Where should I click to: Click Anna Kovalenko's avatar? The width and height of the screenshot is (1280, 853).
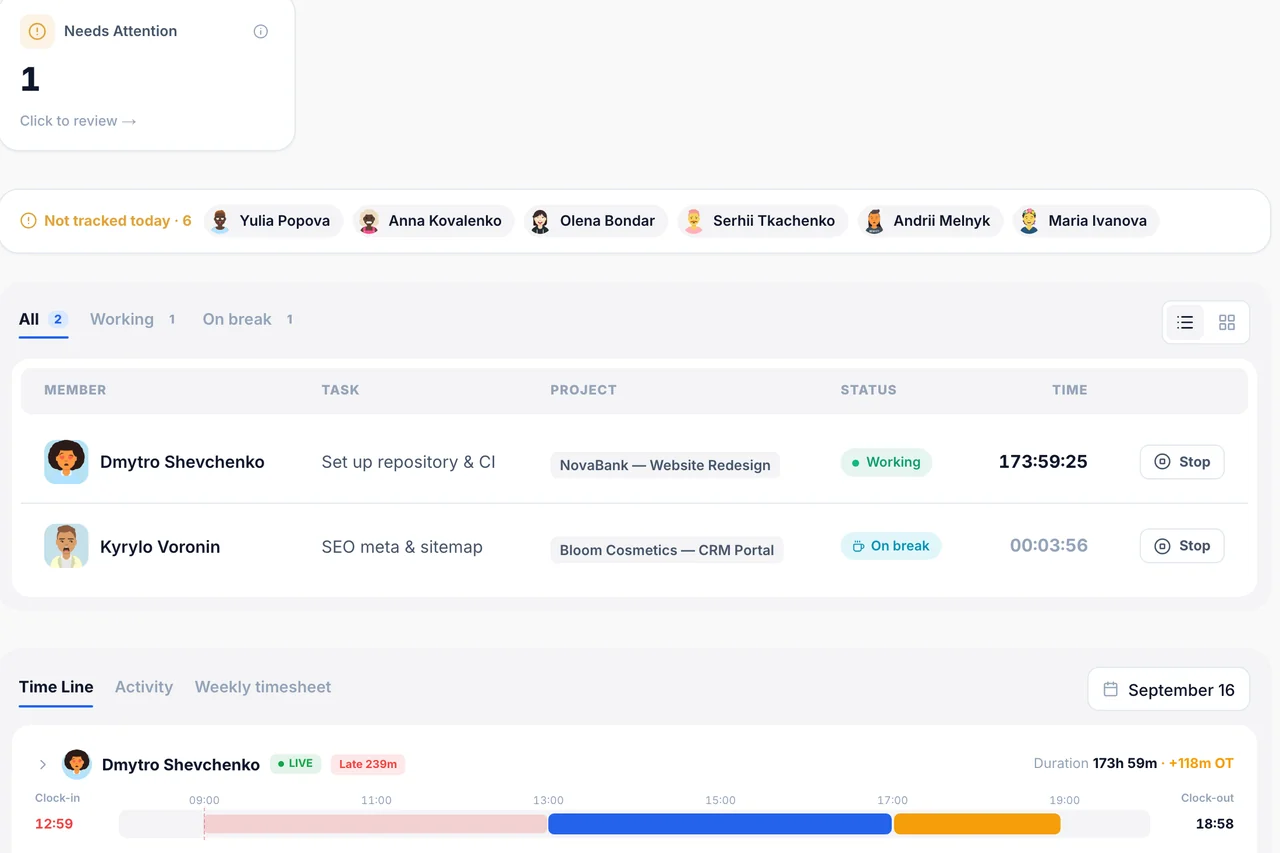[x=369, y=221]
